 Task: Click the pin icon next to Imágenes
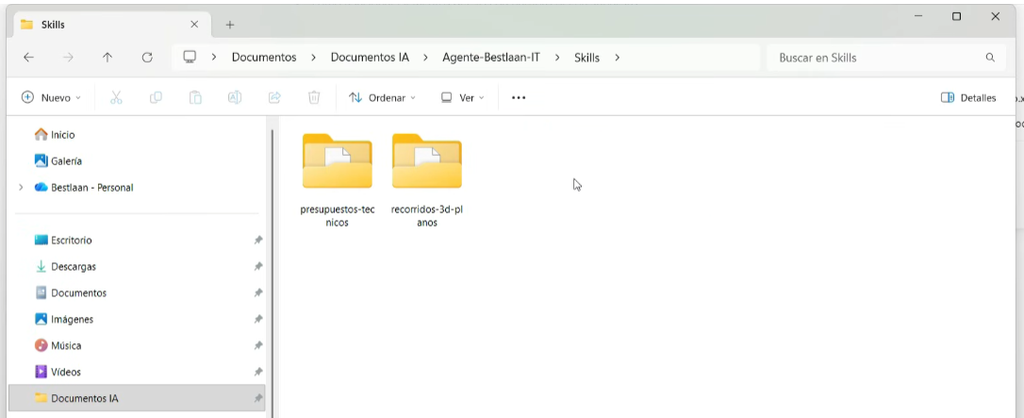[x=258, y=319]
